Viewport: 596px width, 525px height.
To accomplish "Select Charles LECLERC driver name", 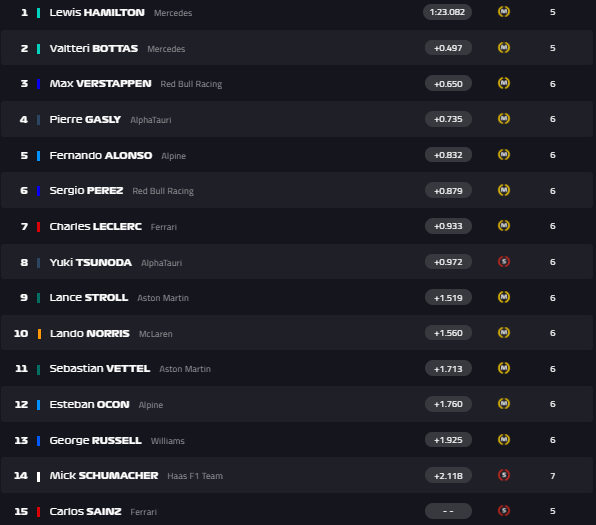I will (96, 227).
